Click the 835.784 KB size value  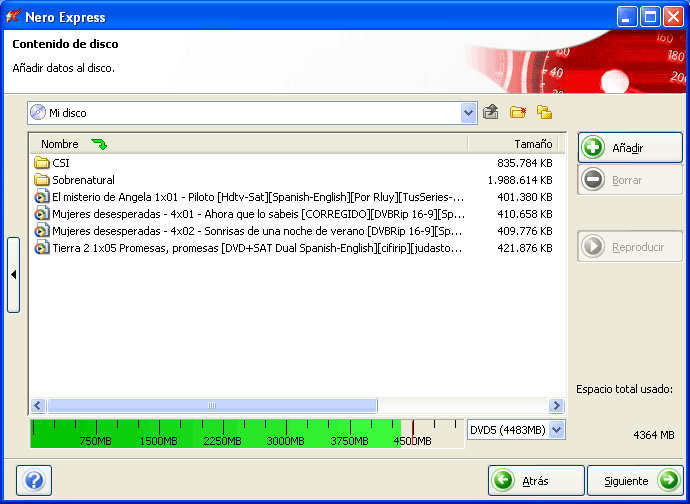click(525, 163)
